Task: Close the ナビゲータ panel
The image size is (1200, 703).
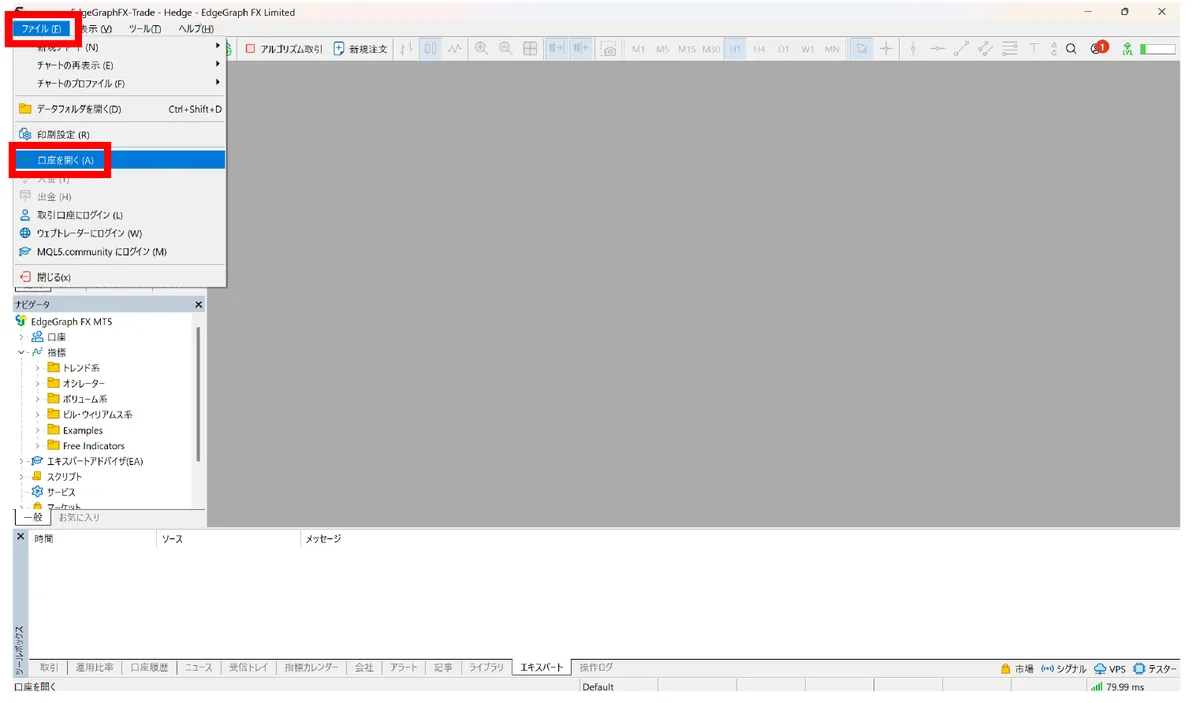Action: coord(198,304)
